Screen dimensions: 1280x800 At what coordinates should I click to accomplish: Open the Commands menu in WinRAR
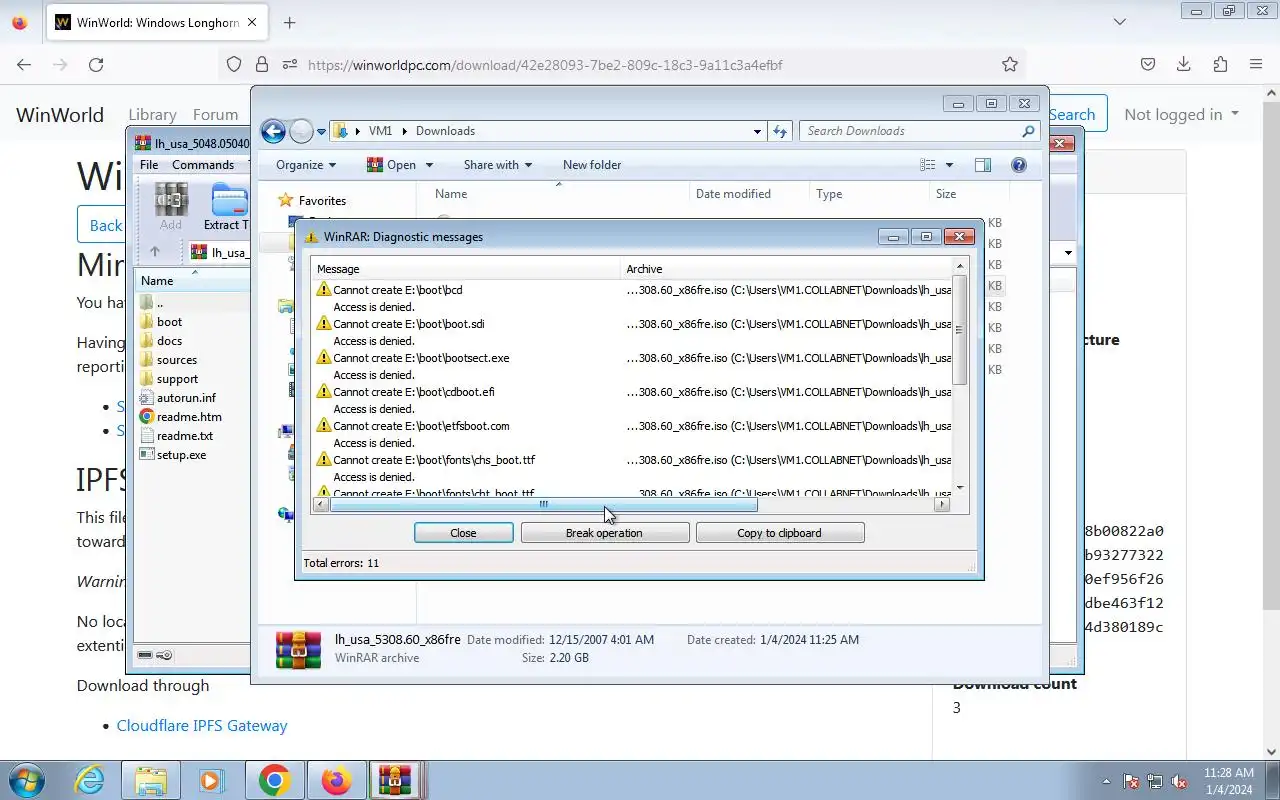click(x=203, y=165)
